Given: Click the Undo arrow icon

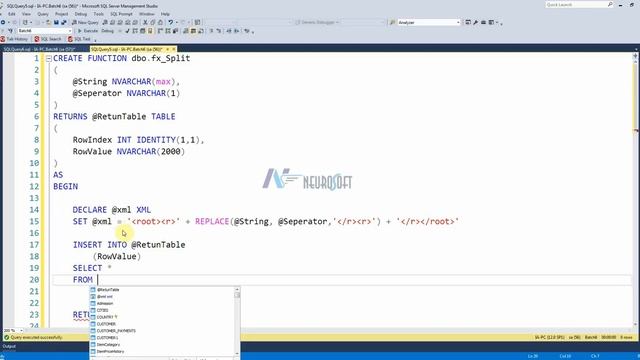Looking at the screenshot, I should coord(171,22).
